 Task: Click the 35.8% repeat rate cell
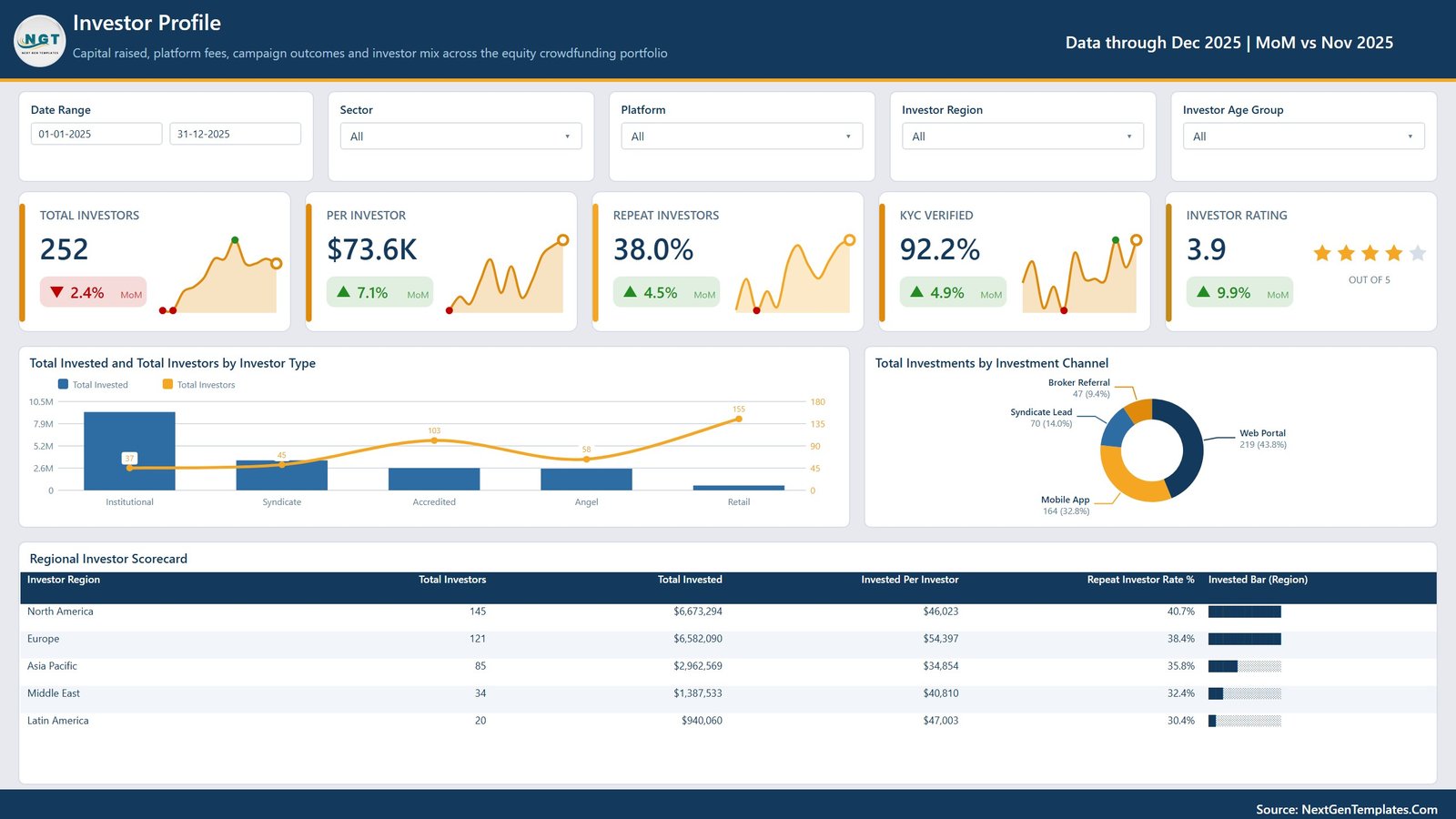click(1181, 666)
